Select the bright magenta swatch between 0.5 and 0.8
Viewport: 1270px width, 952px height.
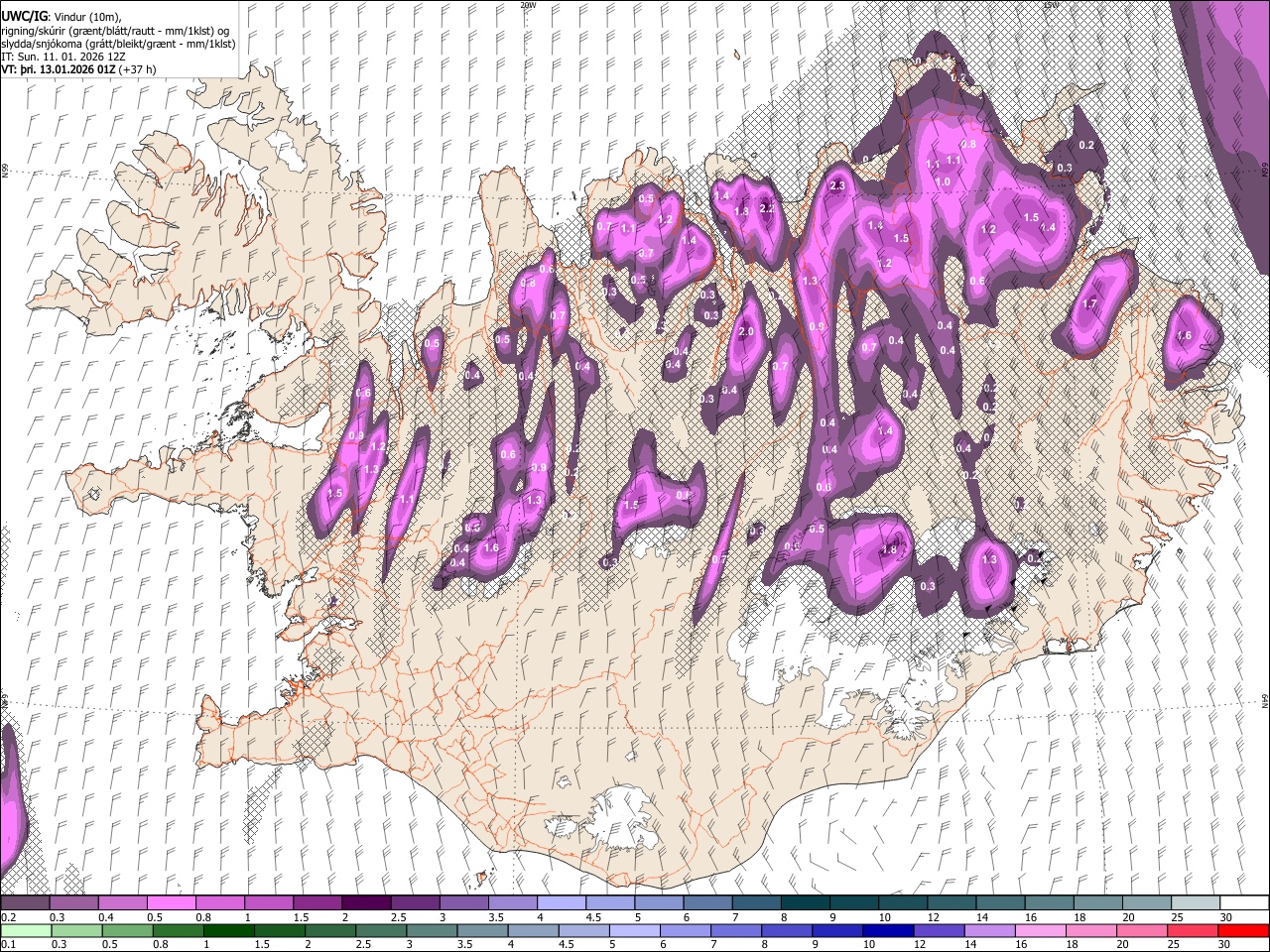point(172,902)
